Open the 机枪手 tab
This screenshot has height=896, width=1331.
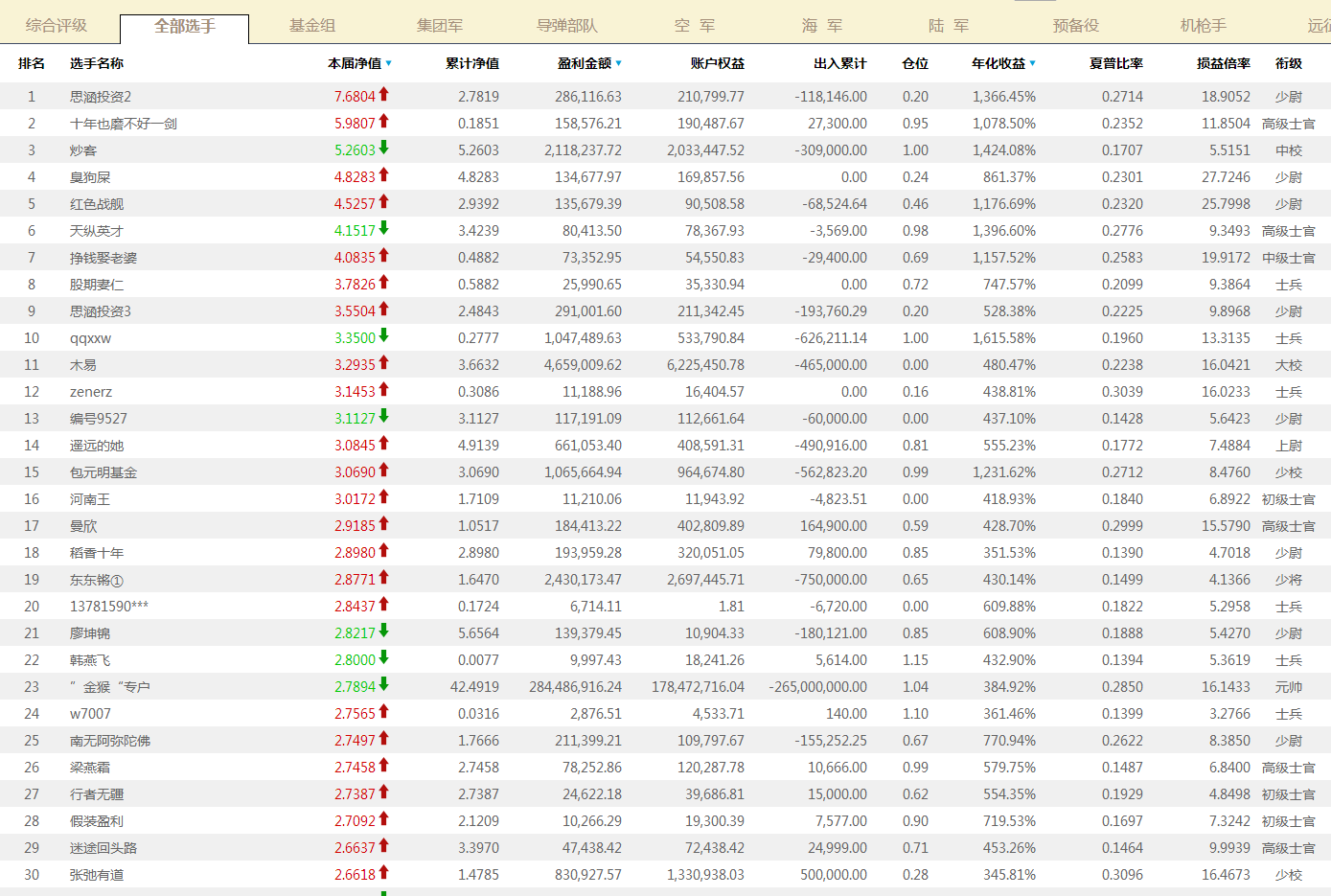point(1204,26)
